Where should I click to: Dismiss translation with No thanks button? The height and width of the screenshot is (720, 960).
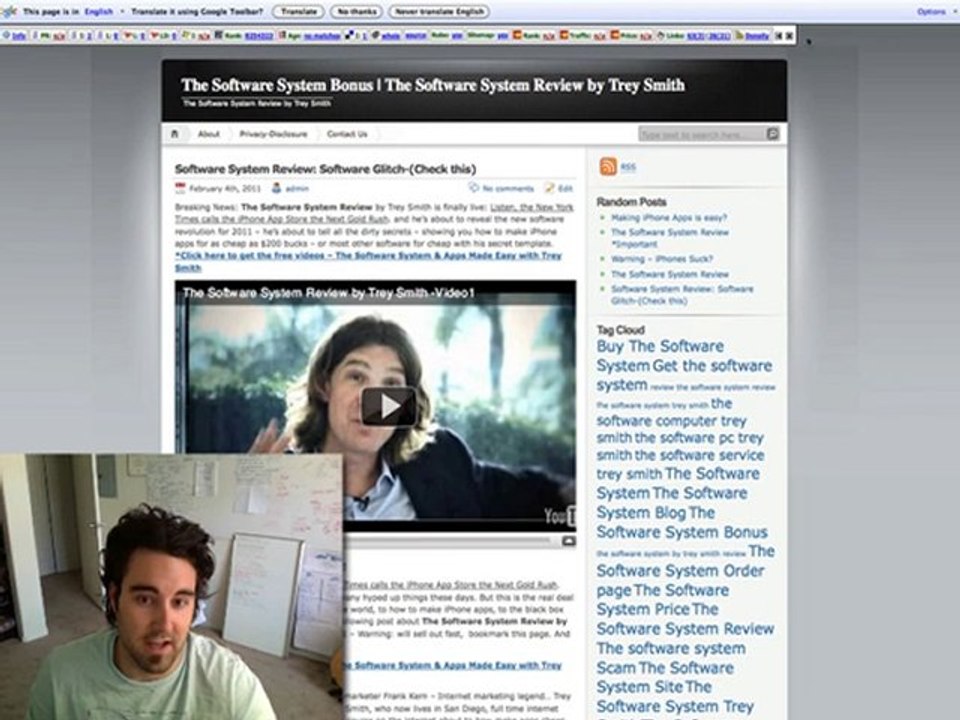click(x=356, y=11)
